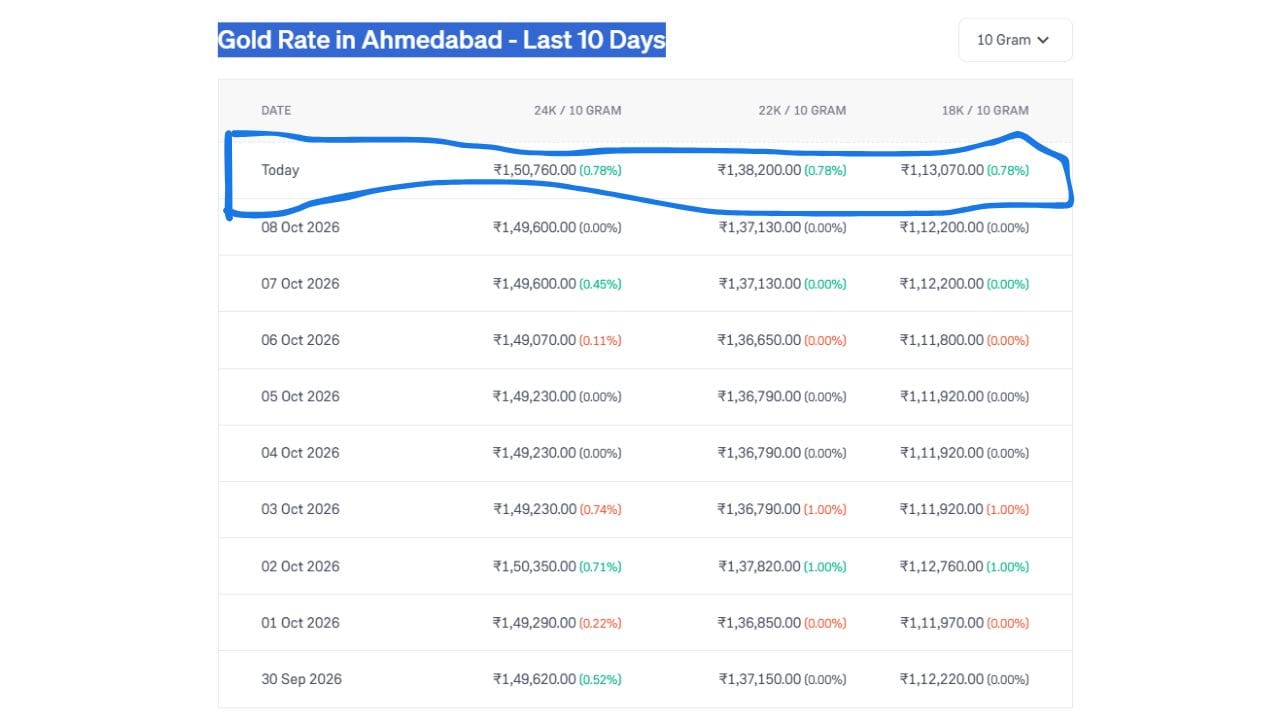Select the "30 Sep 2026" date cell
Screen dimensions: 1280x720
301,679
